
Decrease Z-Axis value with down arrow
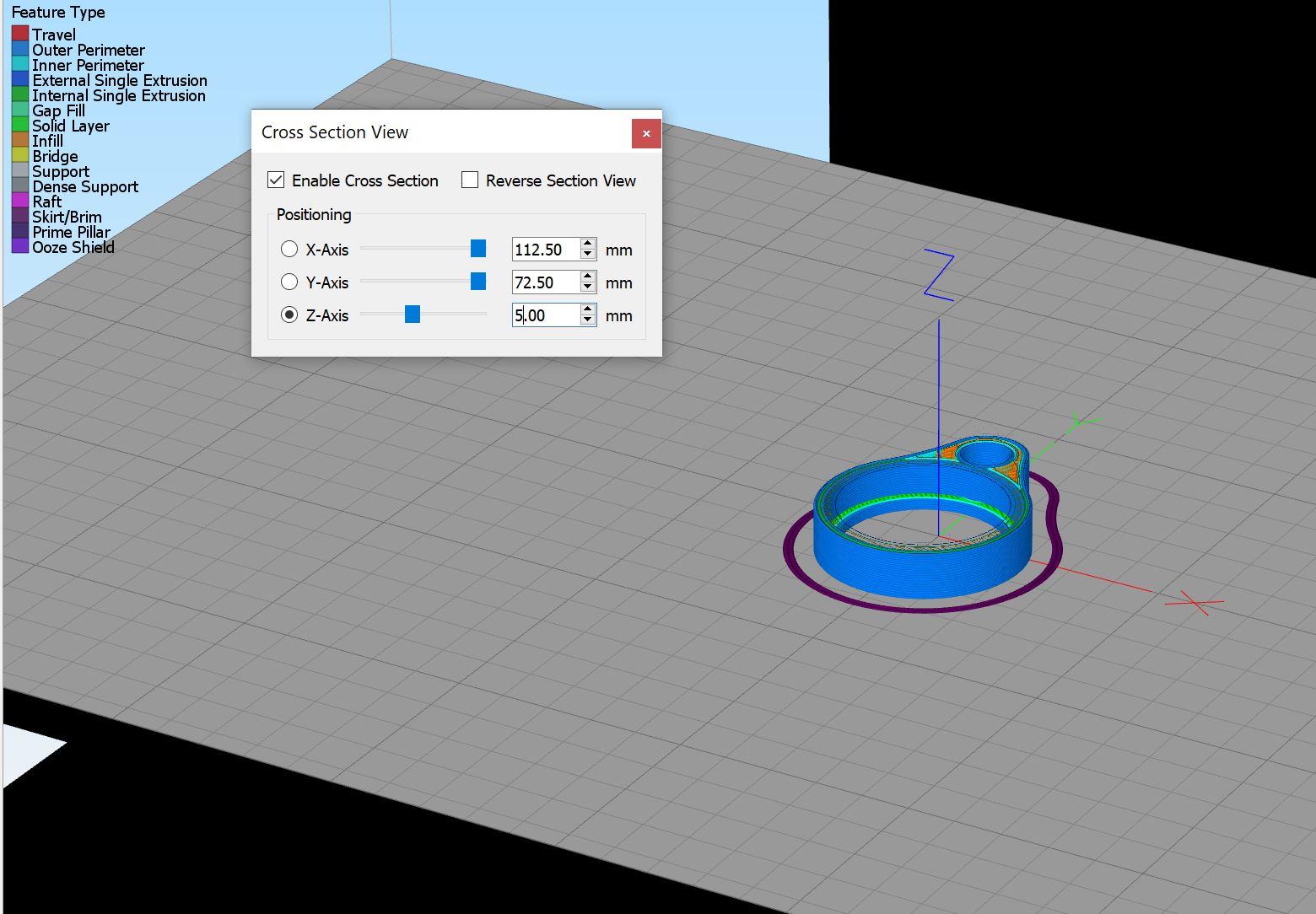pyautogui.click(x=588, y=320)
